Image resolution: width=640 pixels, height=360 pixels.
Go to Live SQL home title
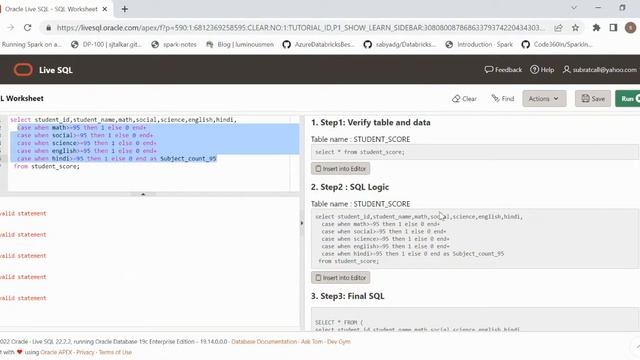[x=56, y=70]
